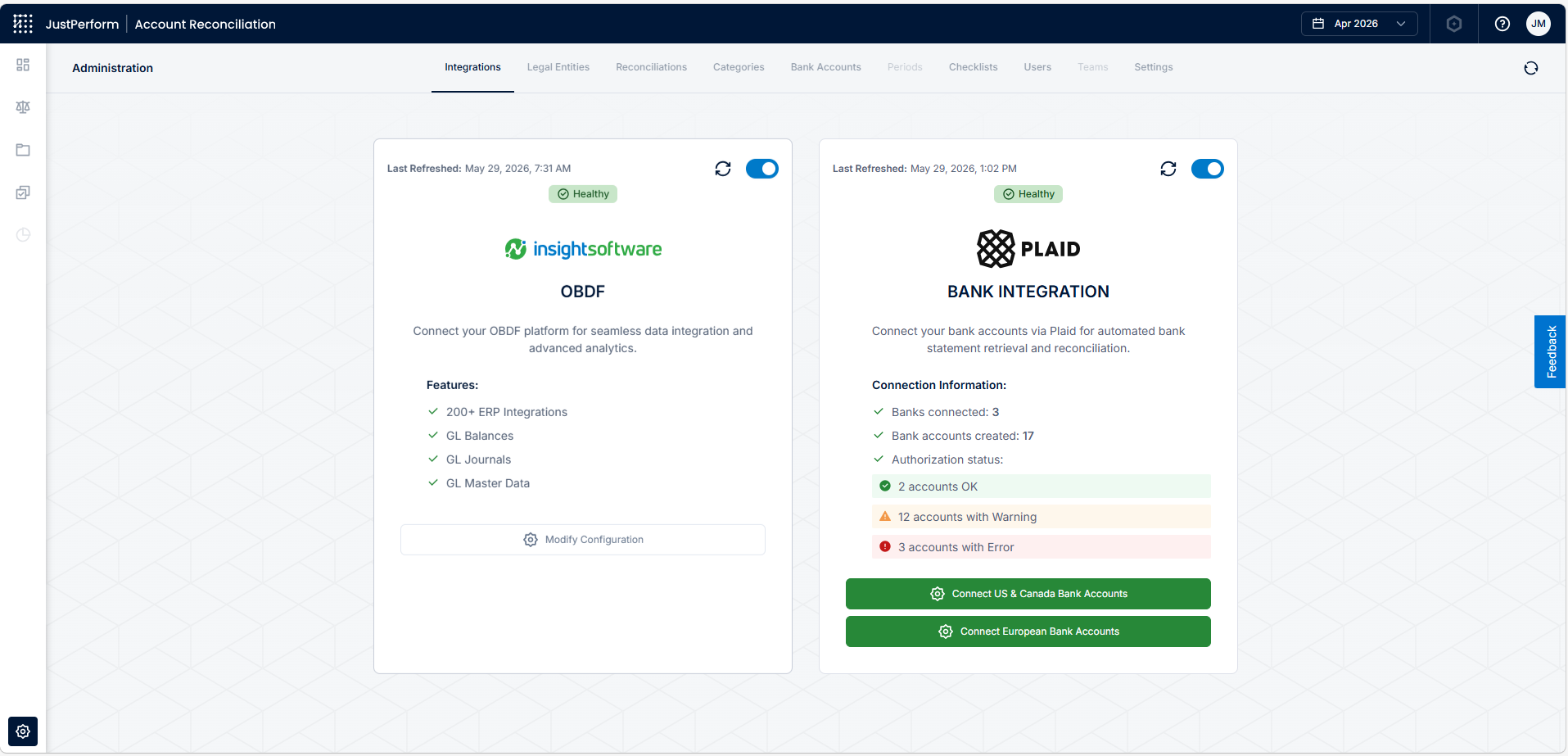Go to the Categories tab
1568x756 pixels.
tap(739, 67)
